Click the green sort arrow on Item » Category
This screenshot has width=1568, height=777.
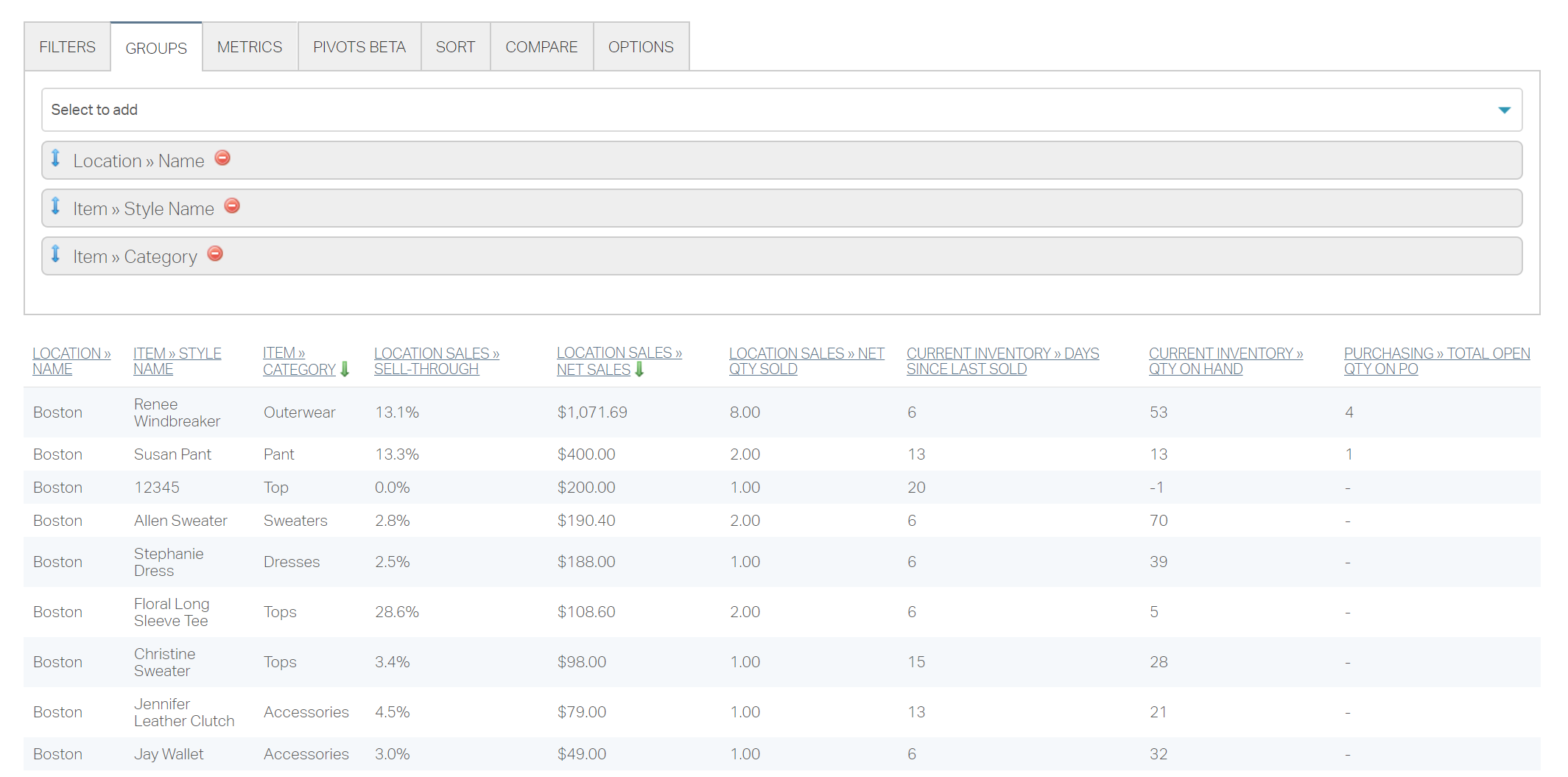point(345,369)
